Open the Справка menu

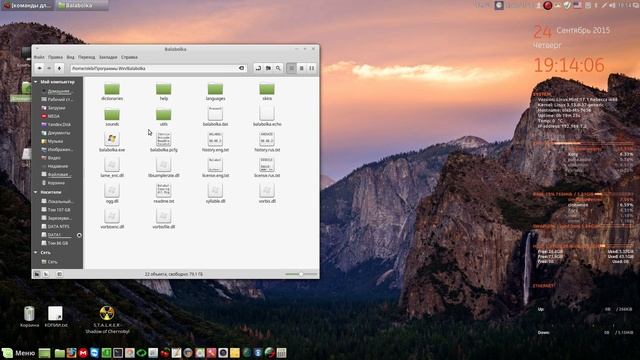coord(129,57)
